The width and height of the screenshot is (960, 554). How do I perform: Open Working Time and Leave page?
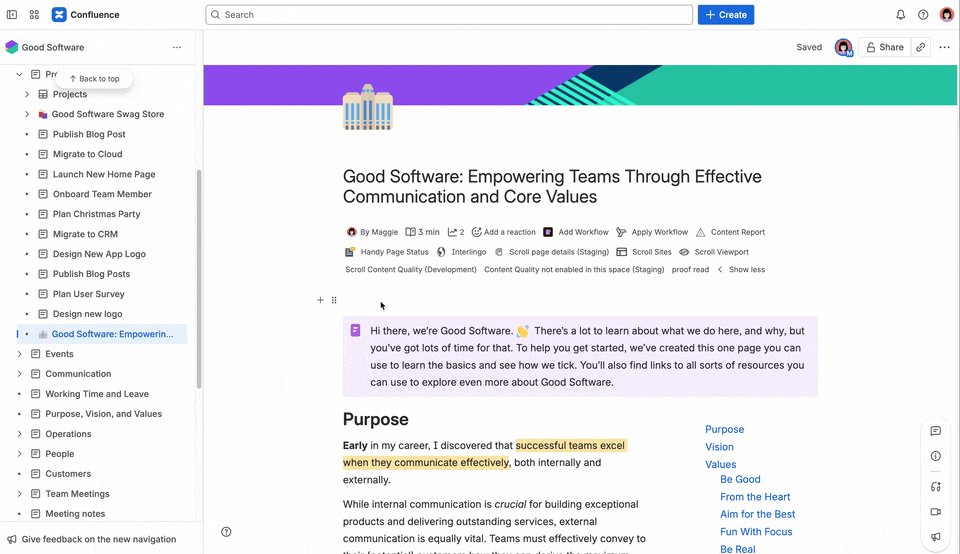[x=97, y=394]
